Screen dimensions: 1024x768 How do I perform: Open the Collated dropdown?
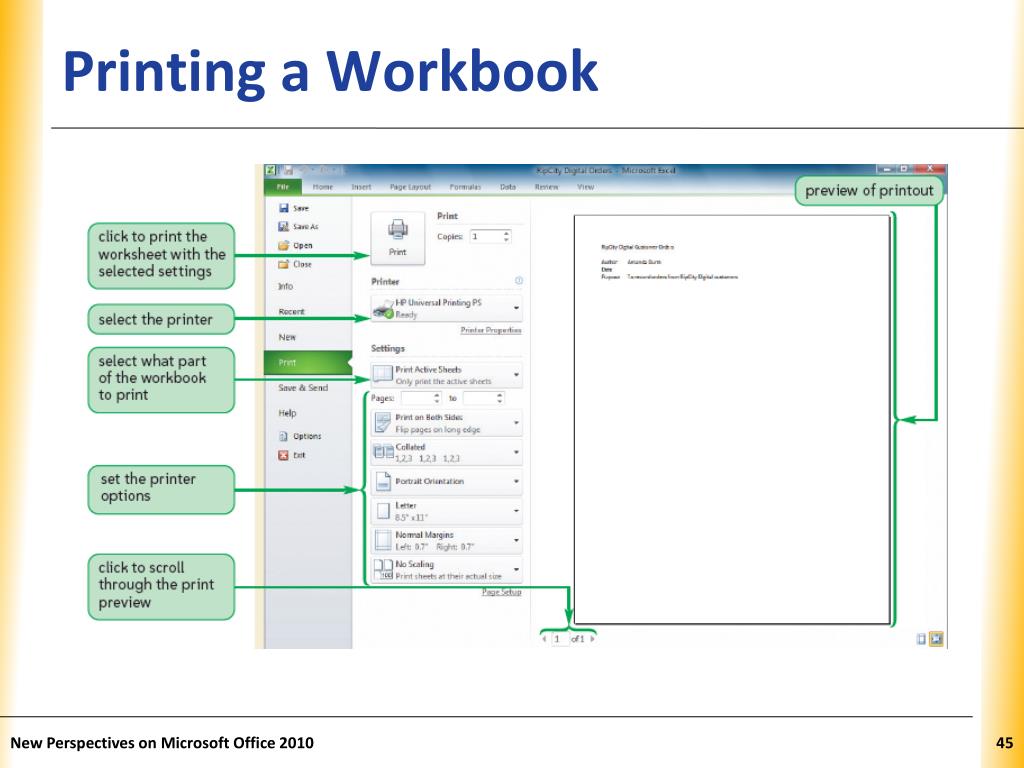coord(447,452)
